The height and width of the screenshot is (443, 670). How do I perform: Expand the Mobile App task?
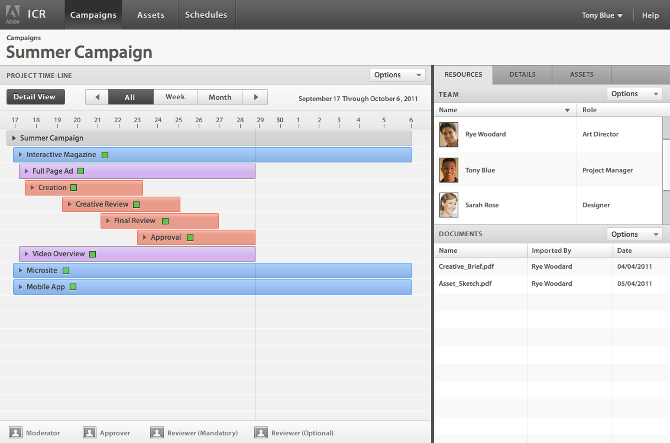point(20,287)
